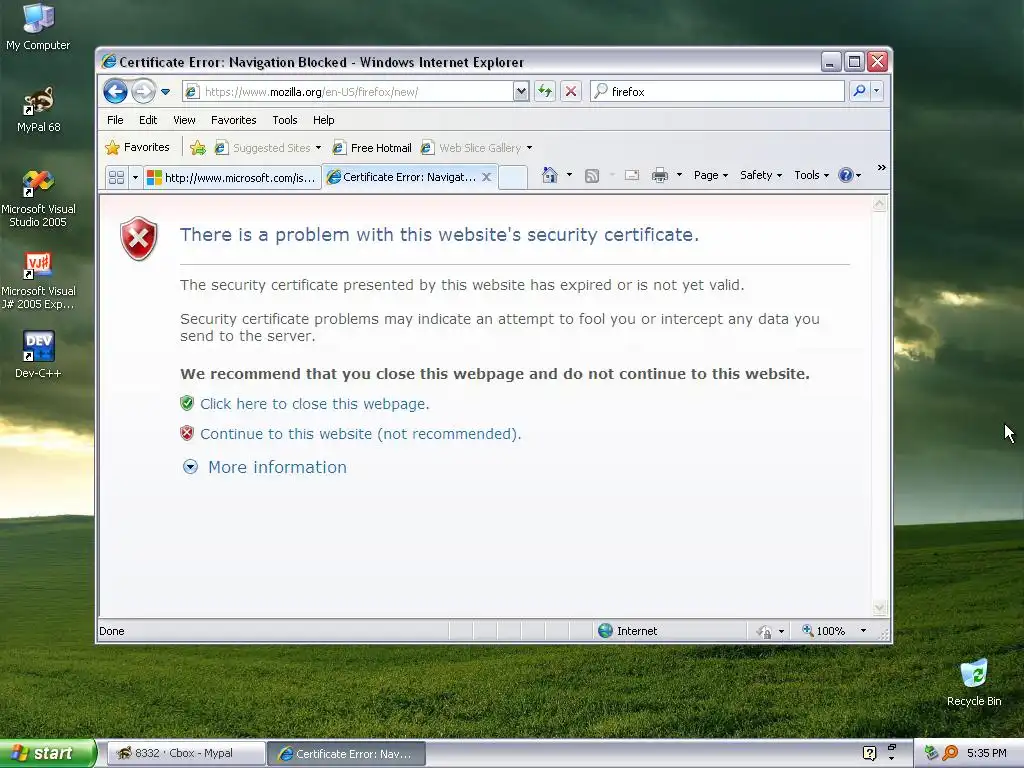This screenshot has width=1024, height=768.
Task: Open the zoom level dropdown arrow
Action: [863, 631]
